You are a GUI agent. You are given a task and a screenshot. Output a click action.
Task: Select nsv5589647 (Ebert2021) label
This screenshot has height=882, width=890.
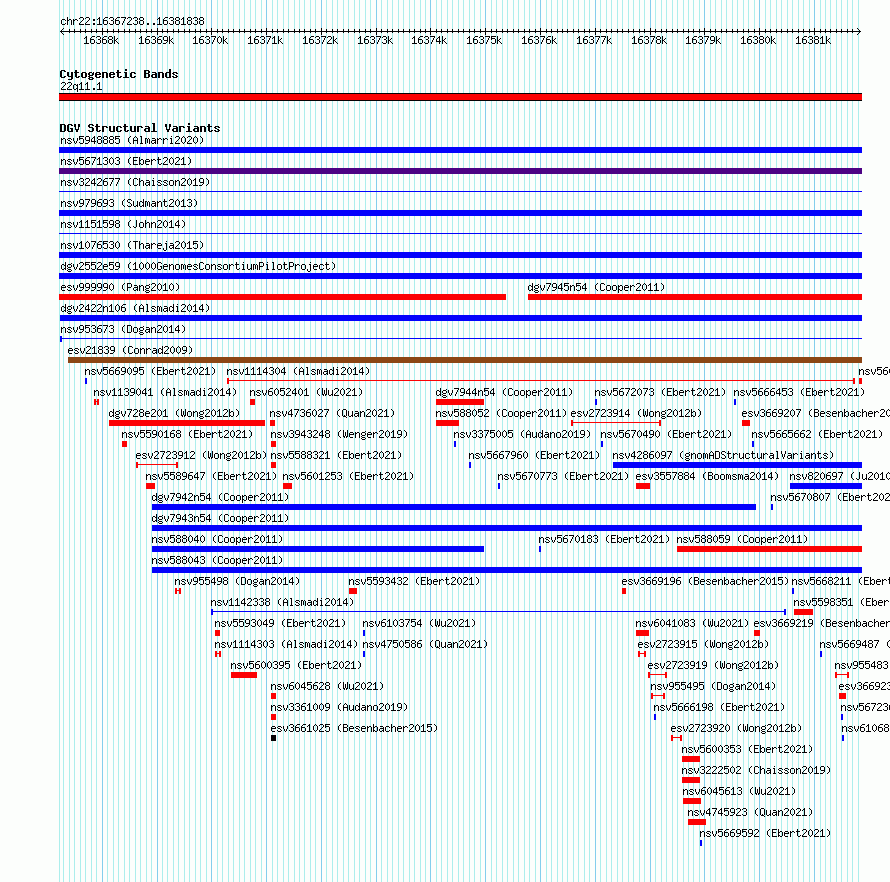(x=211, y=476)
